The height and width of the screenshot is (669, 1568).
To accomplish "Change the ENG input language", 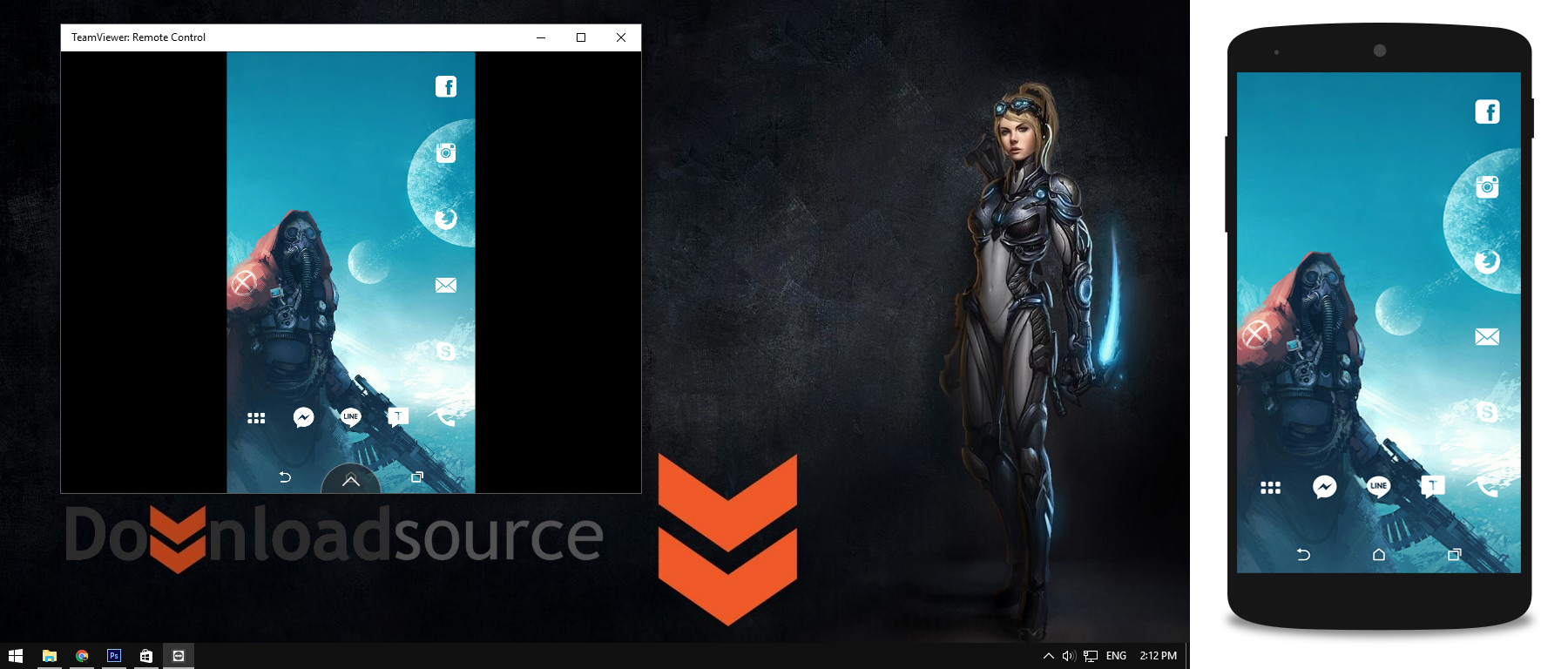I will tap(1116, 656).
